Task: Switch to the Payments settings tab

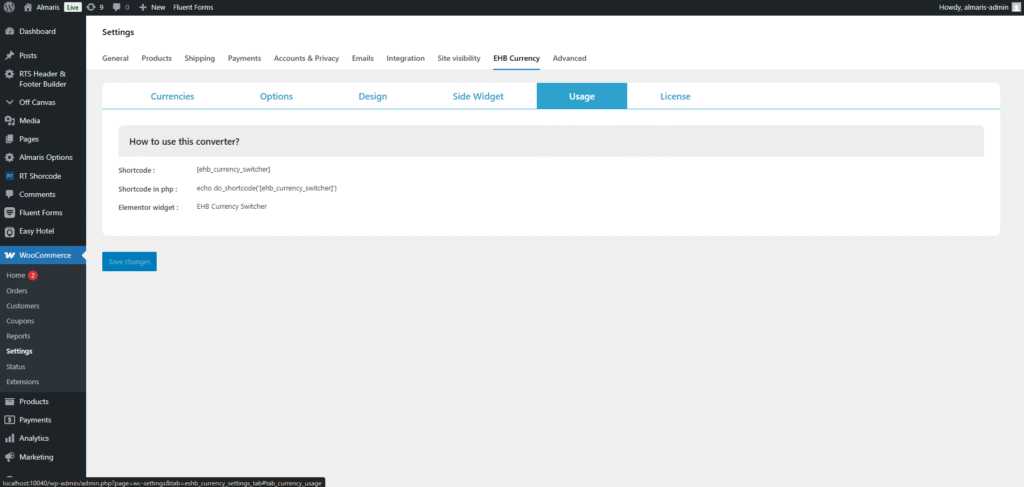Action: point(244,58)
